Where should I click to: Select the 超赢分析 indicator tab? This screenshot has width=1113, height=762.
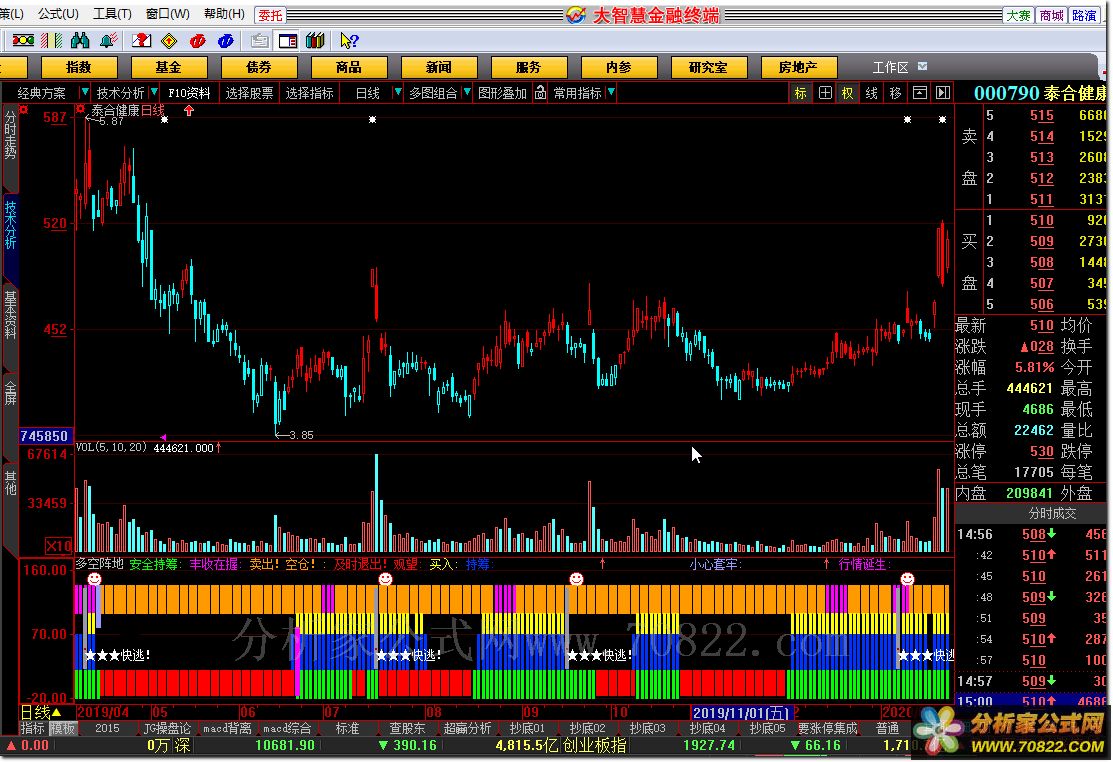click(x=467, y=728)
